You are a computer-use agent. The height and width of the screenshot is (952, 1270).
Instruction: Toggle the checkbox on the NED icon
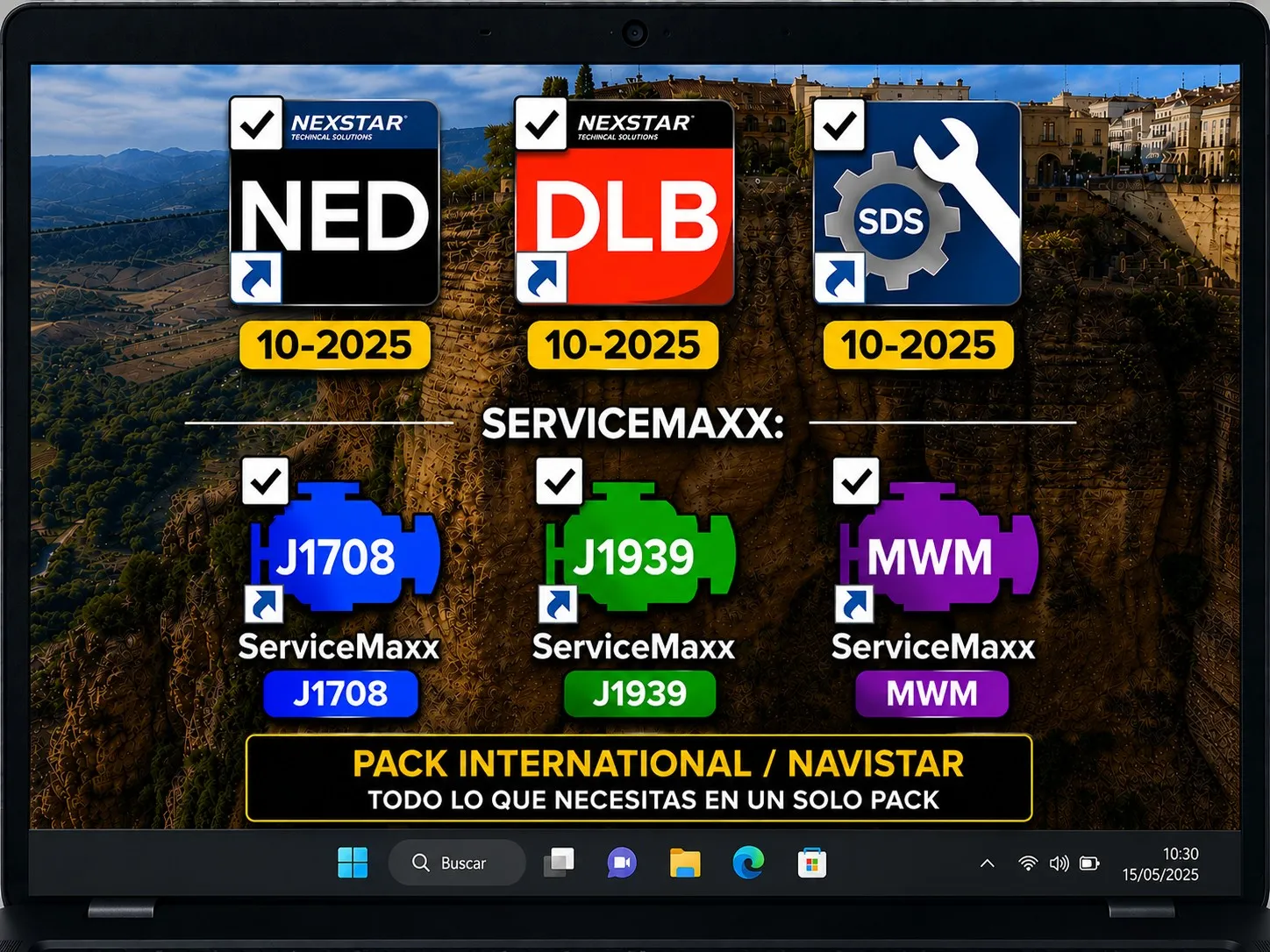256,124
